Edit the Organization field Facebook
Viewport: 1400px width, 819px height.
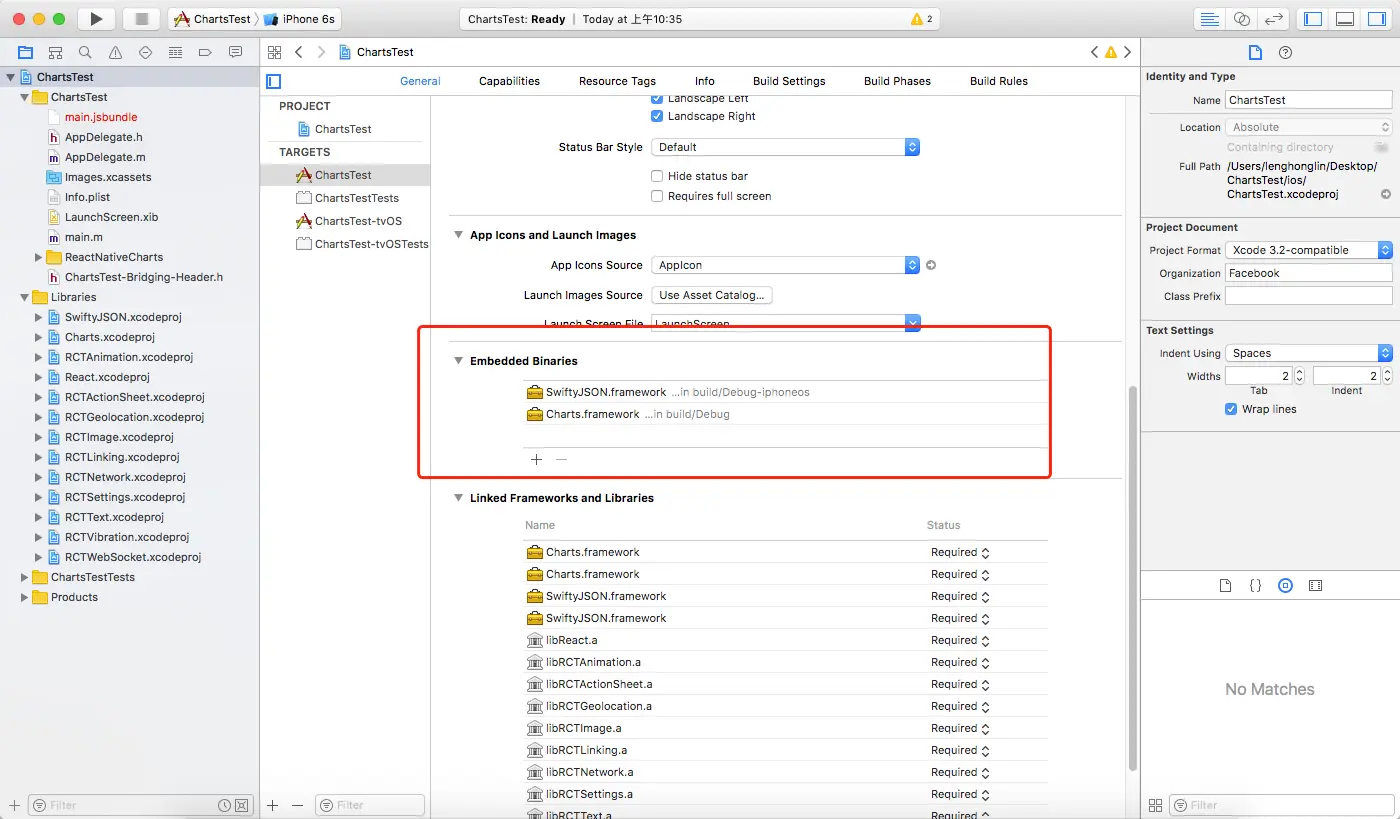coord(1308,273)
